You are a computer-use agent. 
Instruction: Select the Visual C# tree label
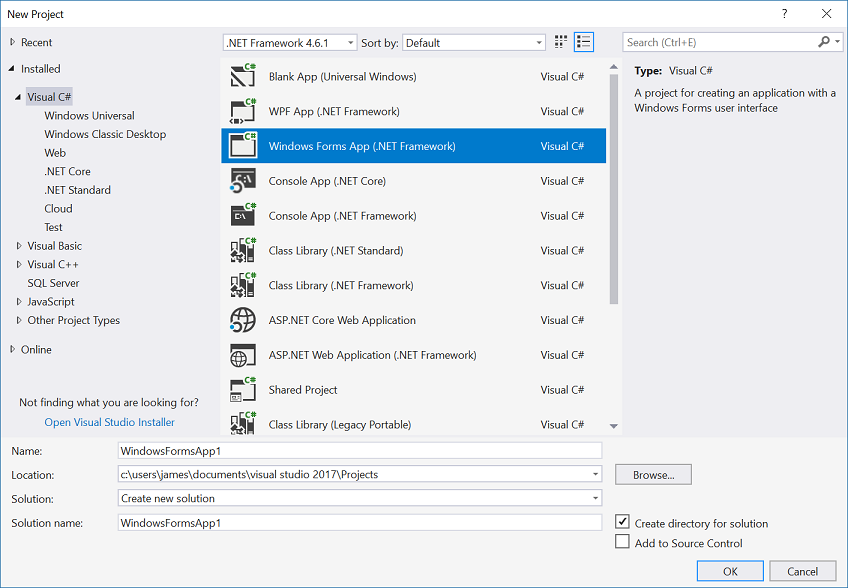[x=49, y=97]
